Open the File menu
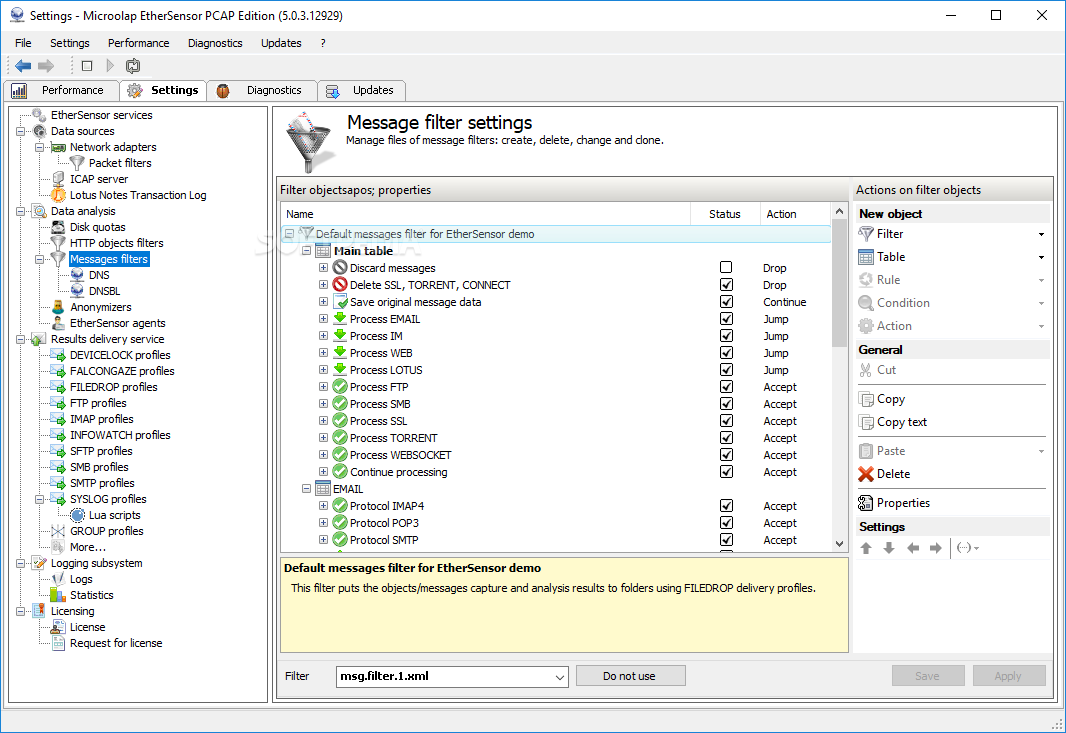This screenshot has height=733, width=1066. click(x=23, y=43)
